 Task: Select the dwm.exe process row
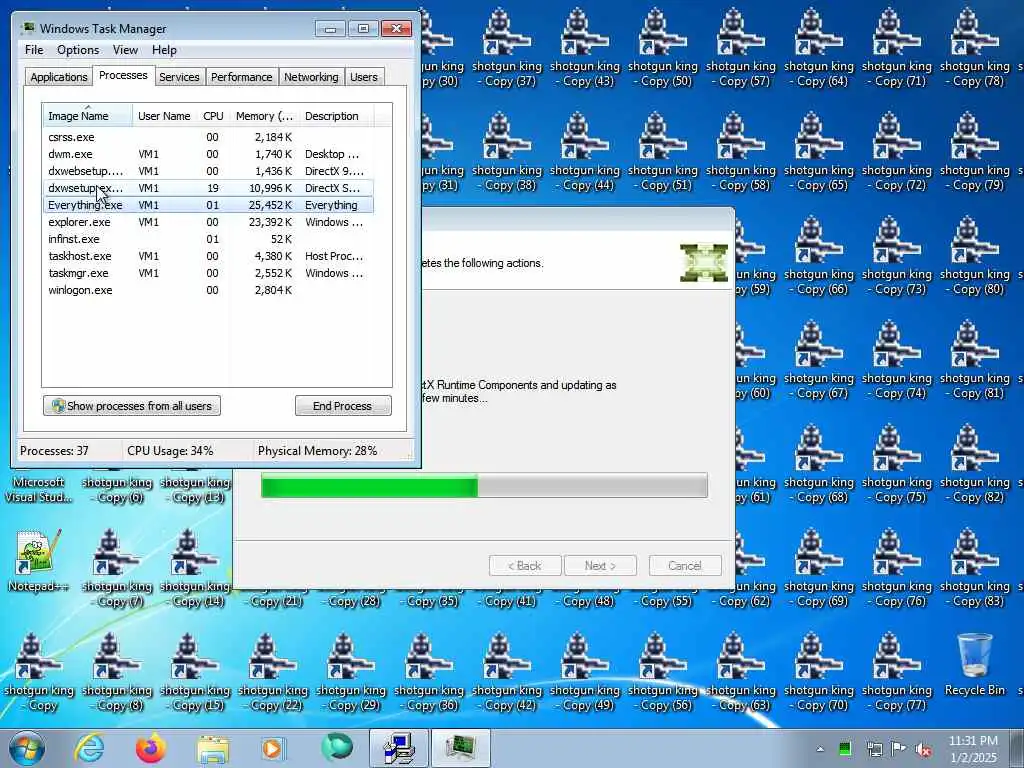(208, 154)
